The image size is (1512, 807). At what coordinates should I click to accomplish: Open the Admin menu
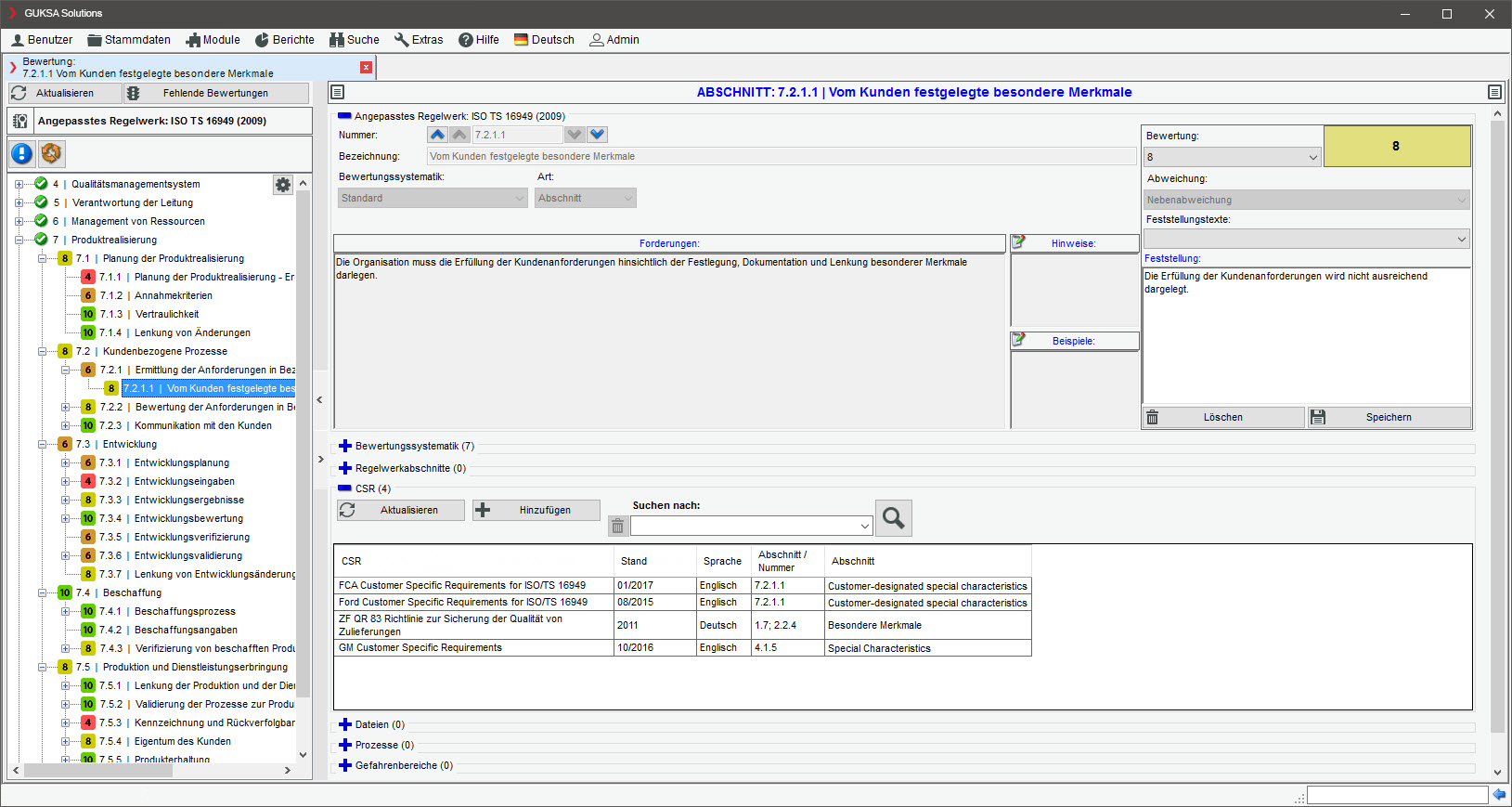tap(614, 40)
